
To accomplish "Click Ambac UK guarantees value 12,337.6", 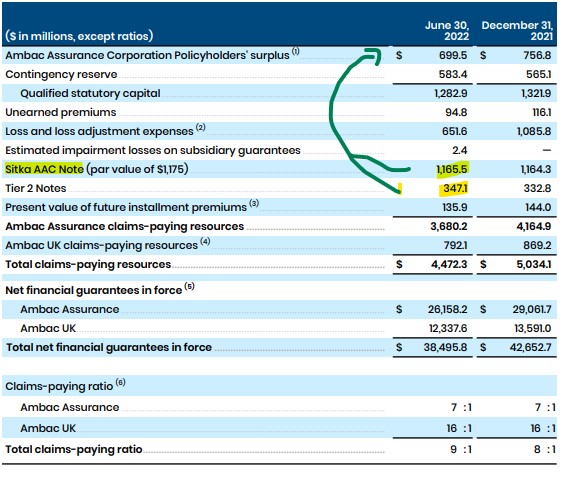I will (448, 328).
